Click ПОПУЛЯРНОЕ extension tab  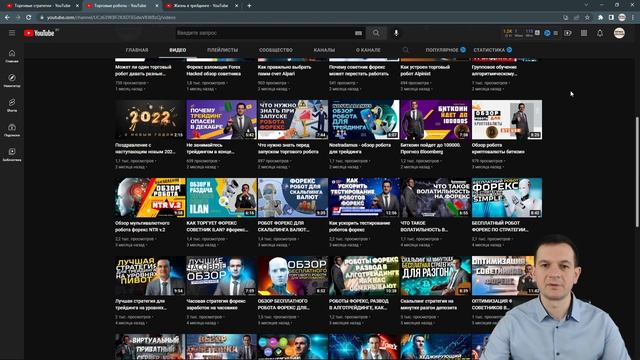click(445, 50)
